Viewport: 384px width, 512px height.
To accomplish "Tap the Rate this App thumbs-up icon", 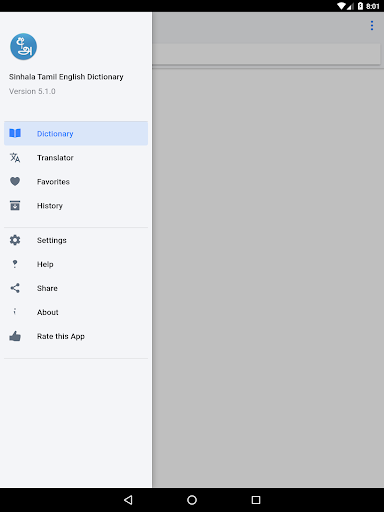I will point(15,336).
